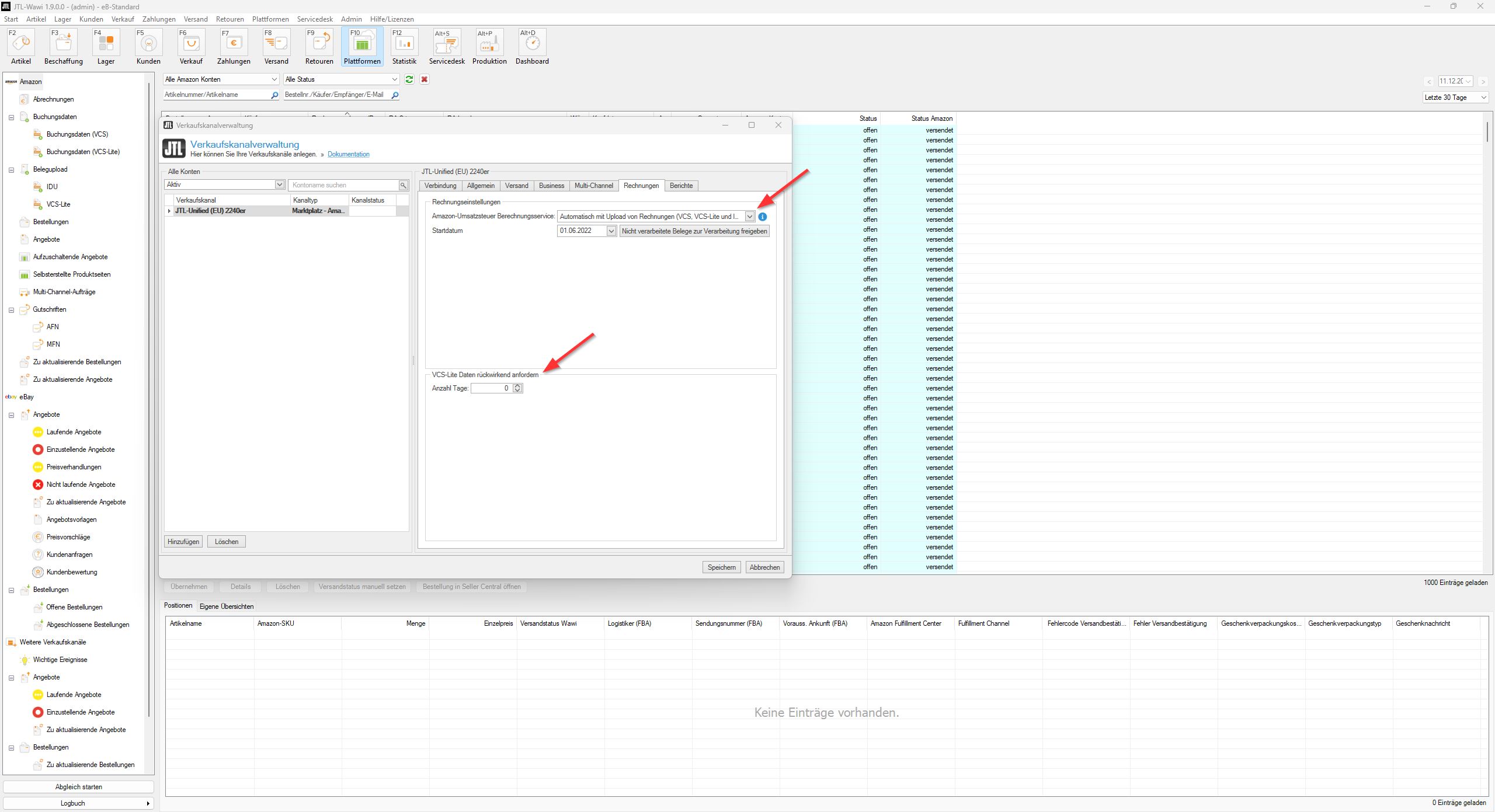Open the Beschaffung toolbar module
The width and height of the screenshot is (1495, 812).
[x=64, y=47]
